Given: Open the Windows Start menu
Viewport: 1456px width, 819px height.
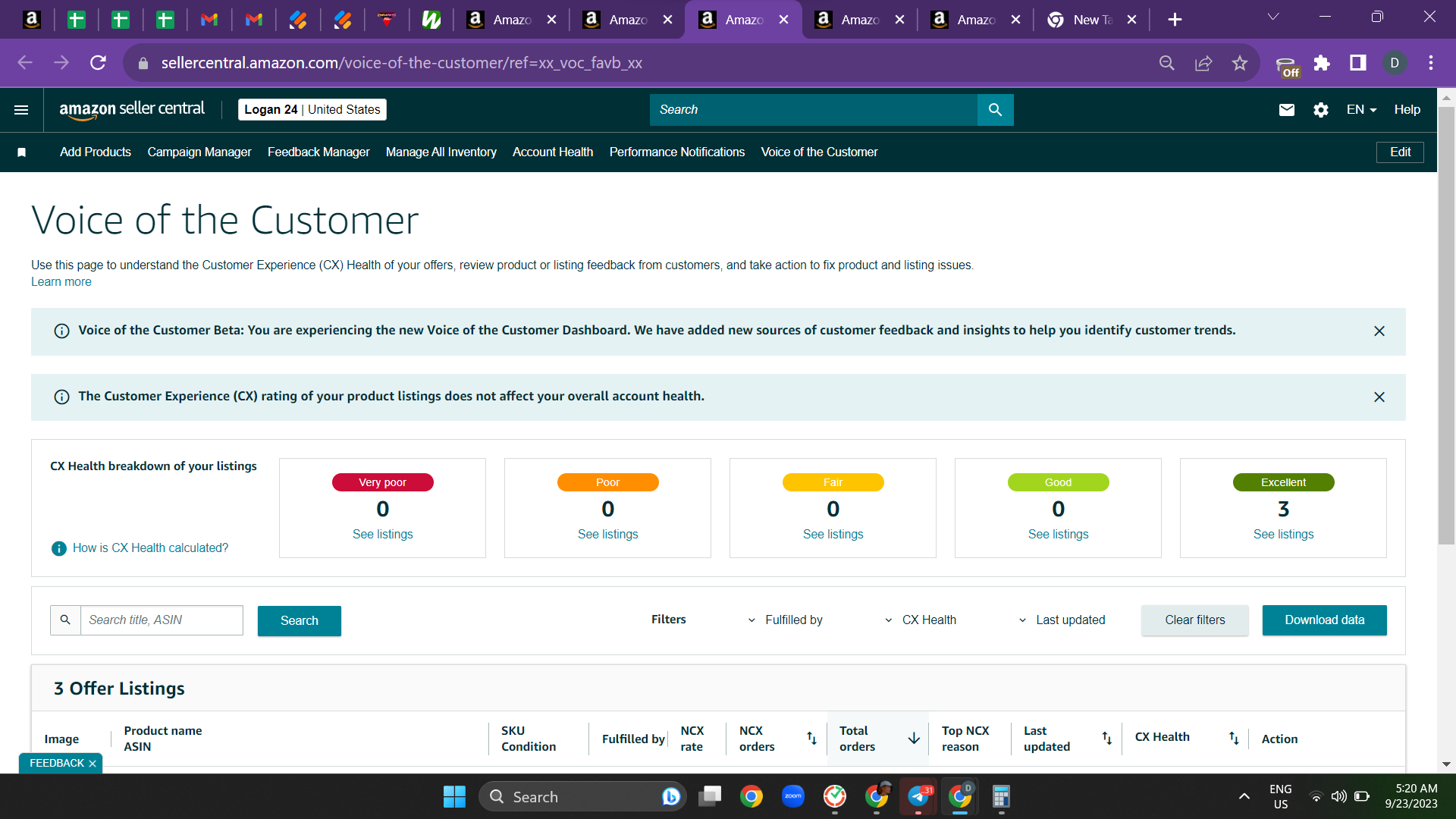Looking at the screenshot, I should coord(454,797).
